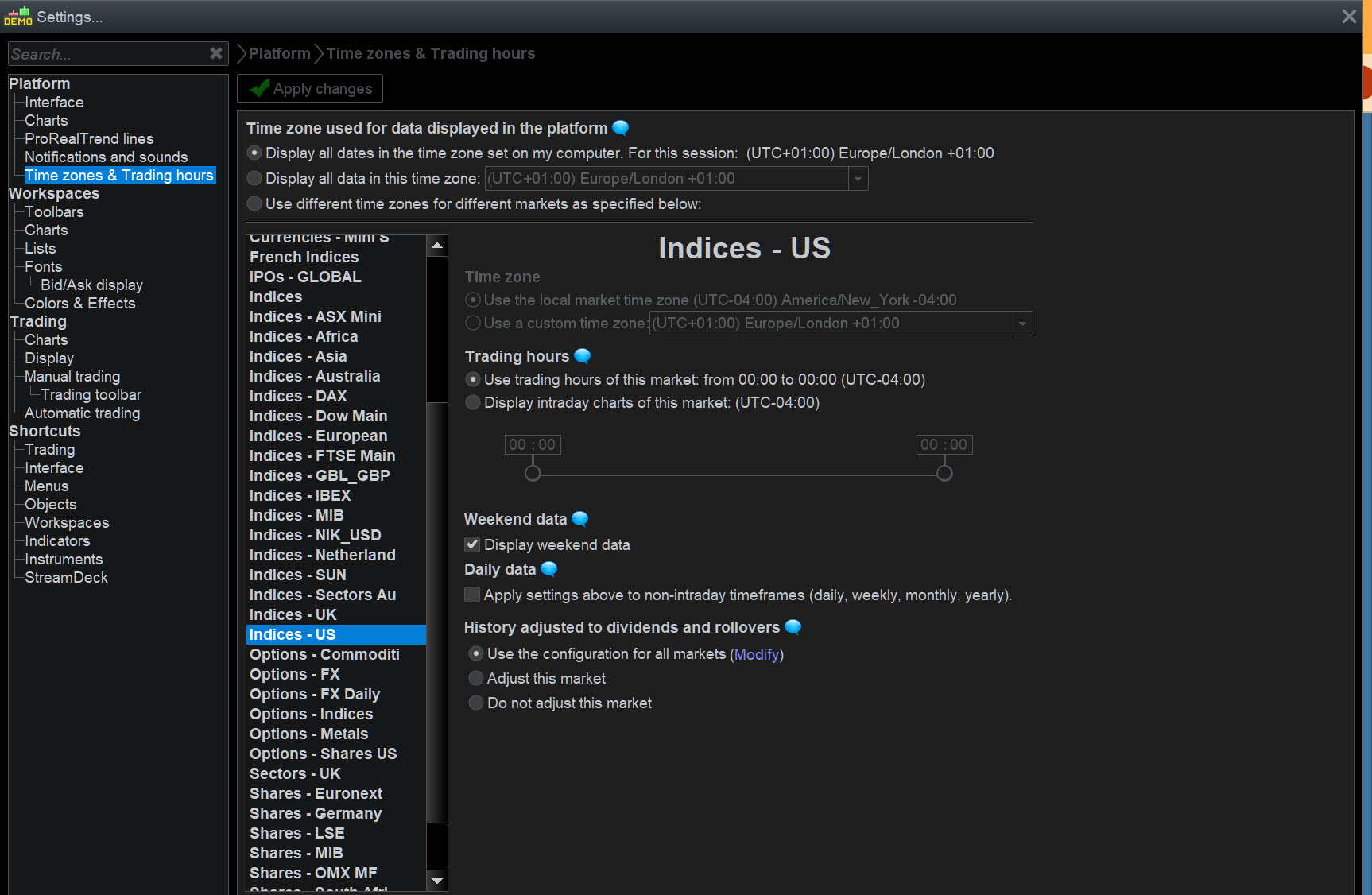
Task: Click help bubble for History adjusted to dividends
Action: coord(793,627)
